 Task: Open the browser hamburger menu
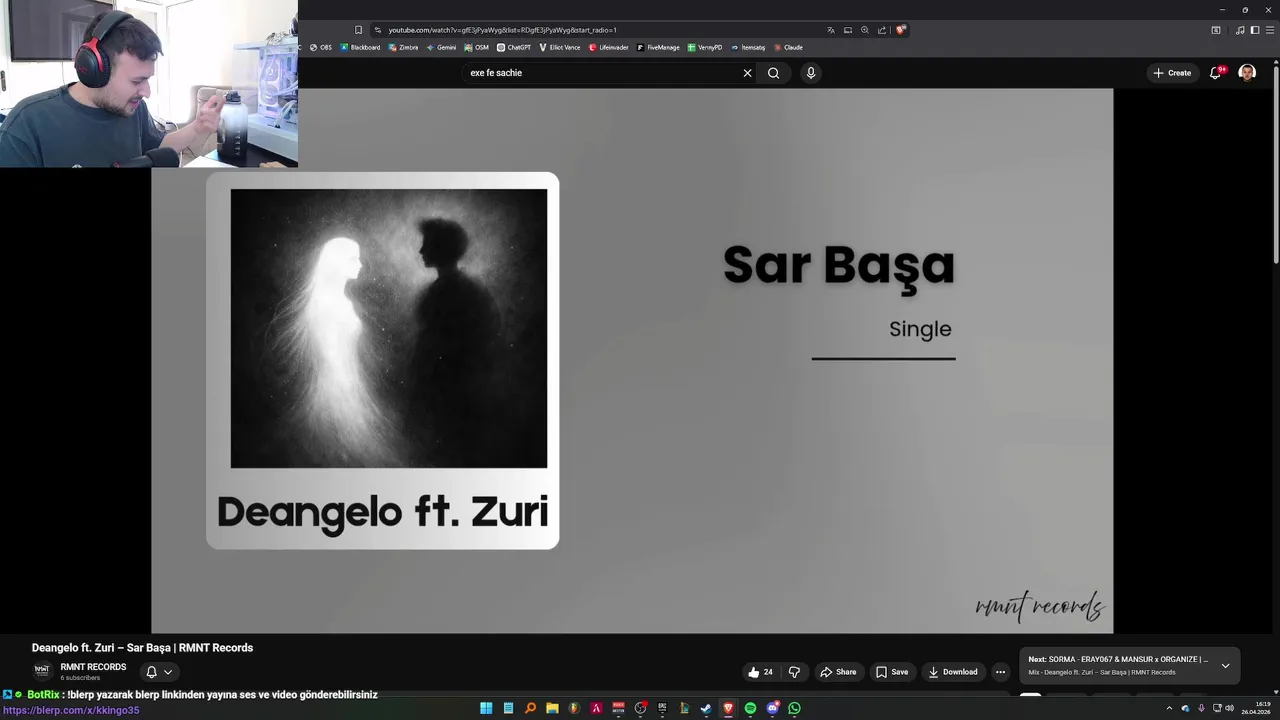point(1269,30)
